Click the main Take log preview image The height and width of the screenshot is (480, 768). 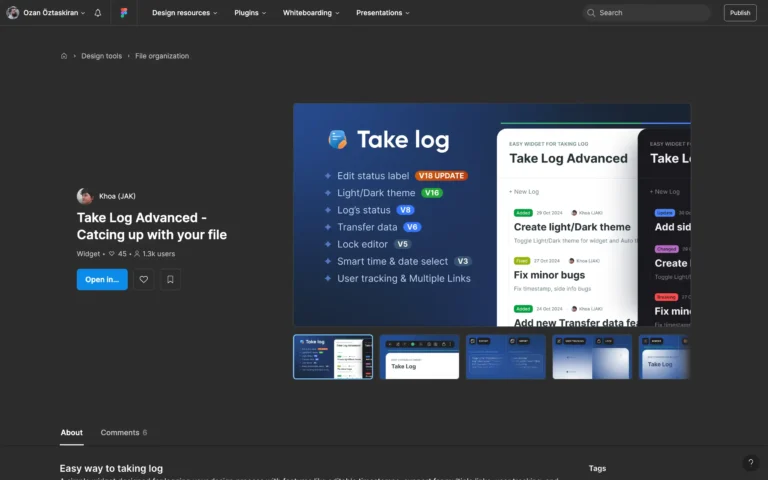coord(492,215)
